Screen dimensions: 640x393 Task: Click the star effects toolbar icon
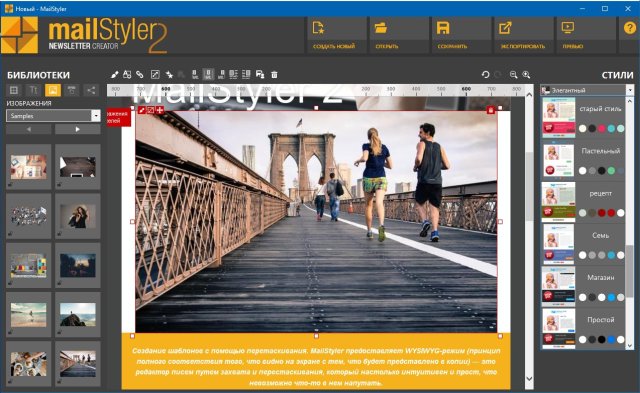[169, 74]
